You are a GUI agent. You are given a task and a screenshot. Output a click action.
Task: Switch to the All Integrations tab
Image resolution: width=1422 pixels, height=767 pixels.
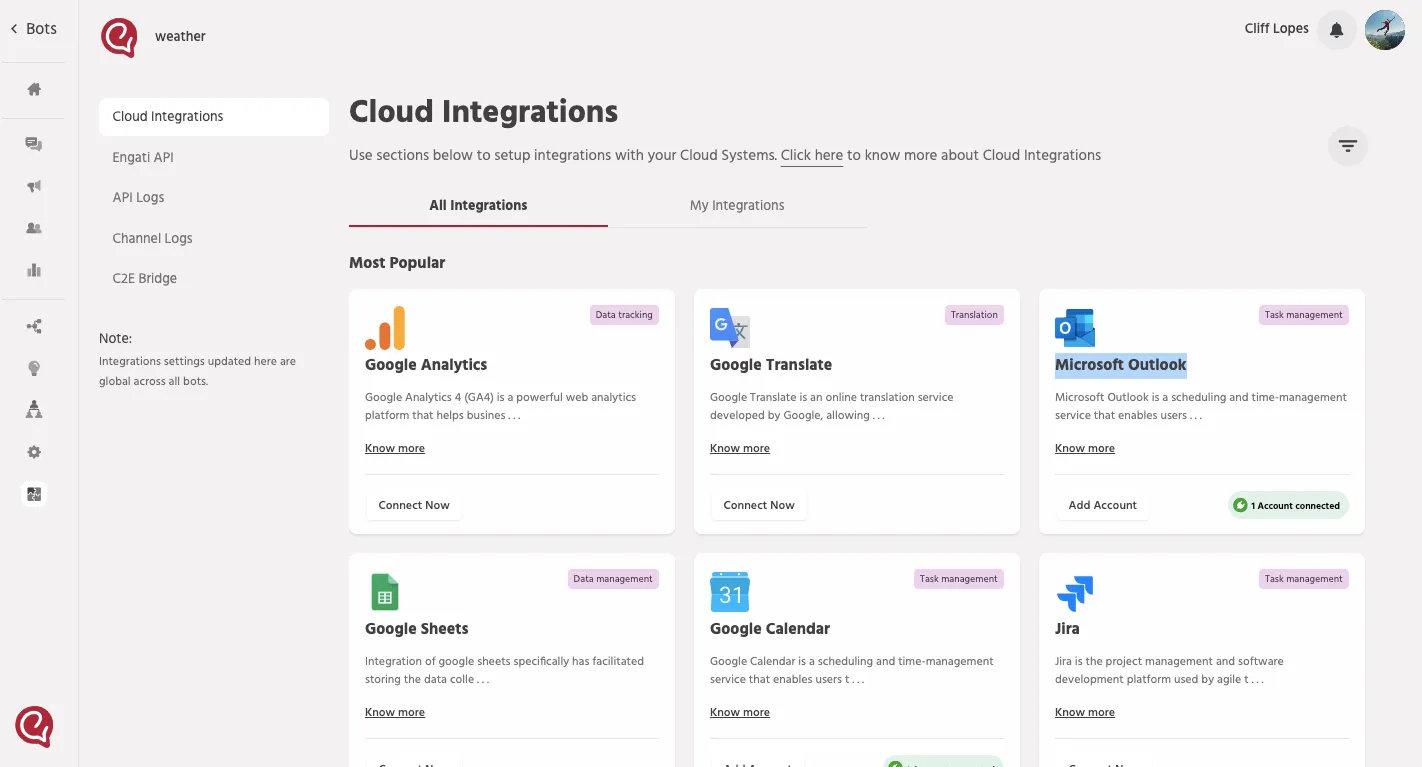click(478, 206)
